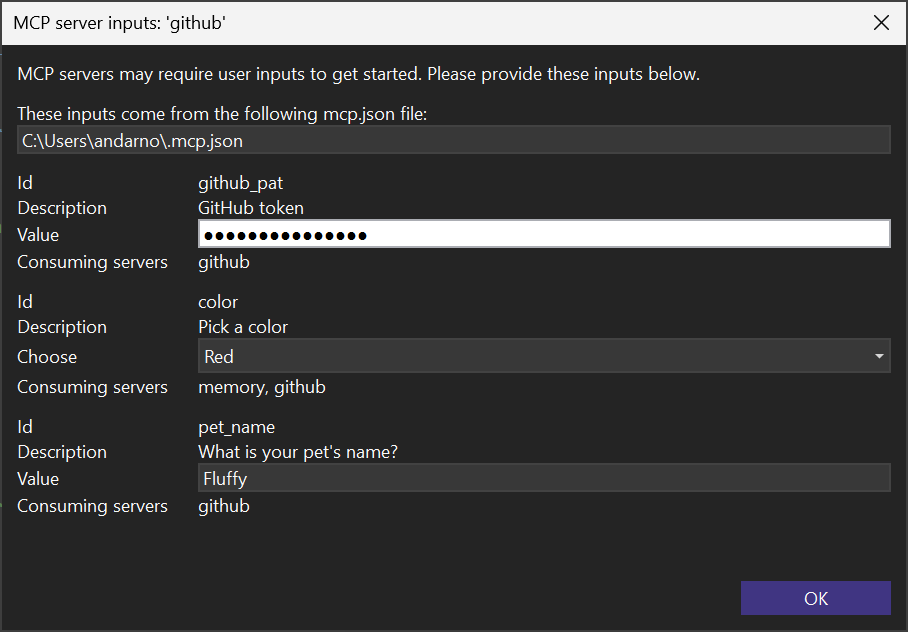Click the 'GitHub token' description text

(x=251, y=208)
